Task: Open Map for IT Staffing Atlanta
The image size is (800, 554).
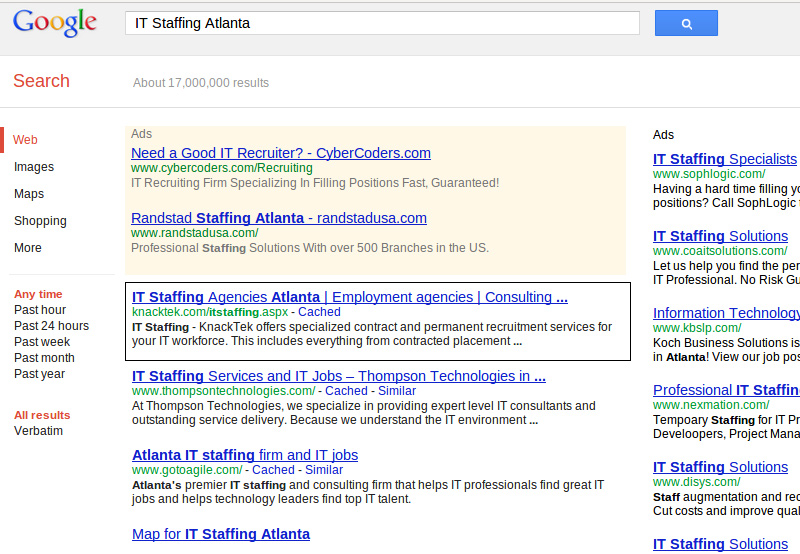Action: point(221,534)
